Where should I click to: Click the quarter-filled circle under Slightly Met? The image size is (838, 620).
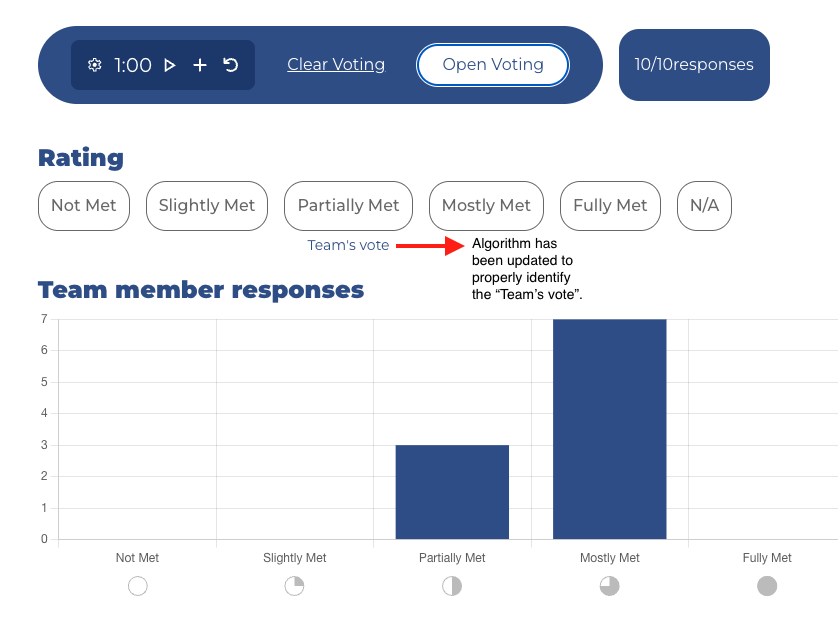click(x=294, y=586)
